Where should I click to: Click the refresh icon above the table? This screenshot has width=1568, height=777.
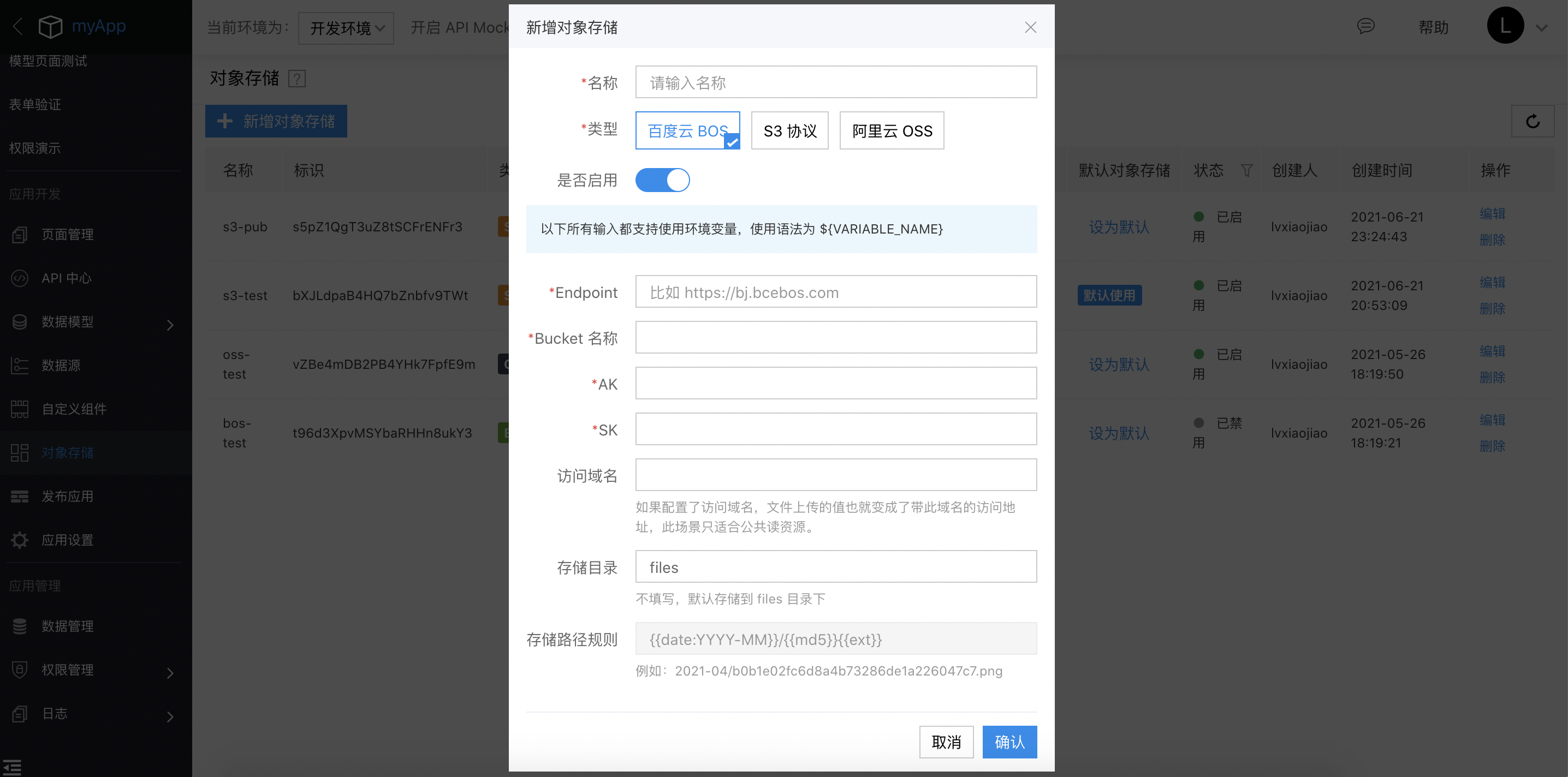tap(1532, 121)
